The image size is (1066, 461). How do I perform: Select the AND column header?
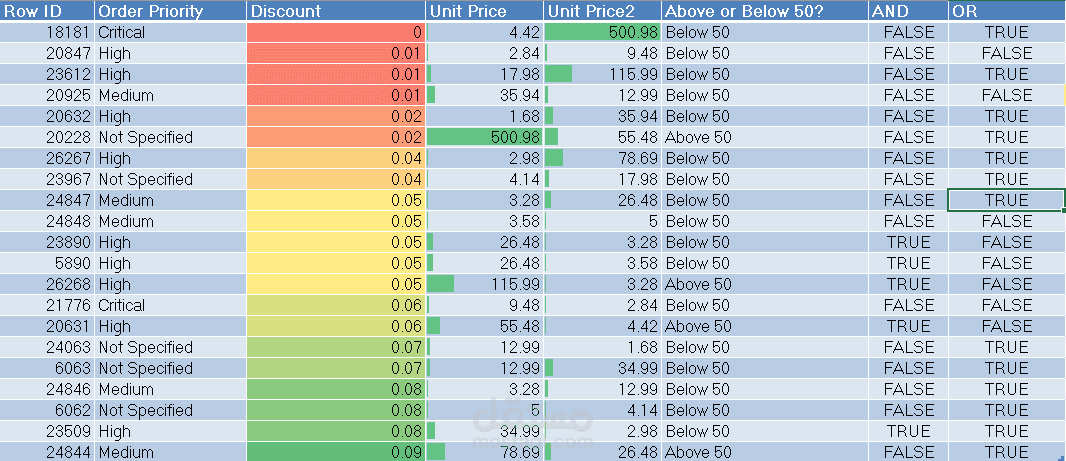(x=908, y=11)
